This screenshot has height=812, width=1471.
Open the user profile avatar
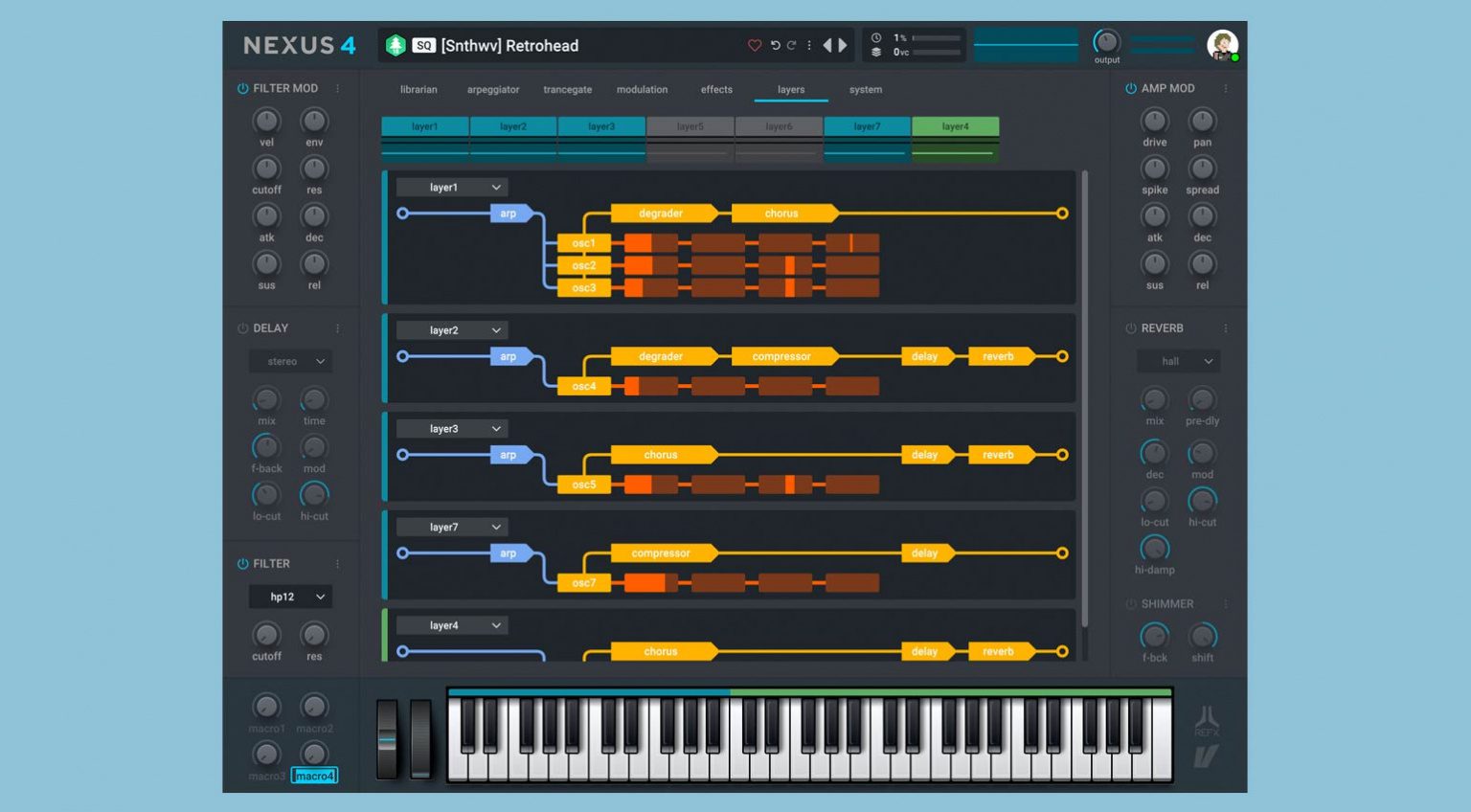click(x=1222, y=45)
